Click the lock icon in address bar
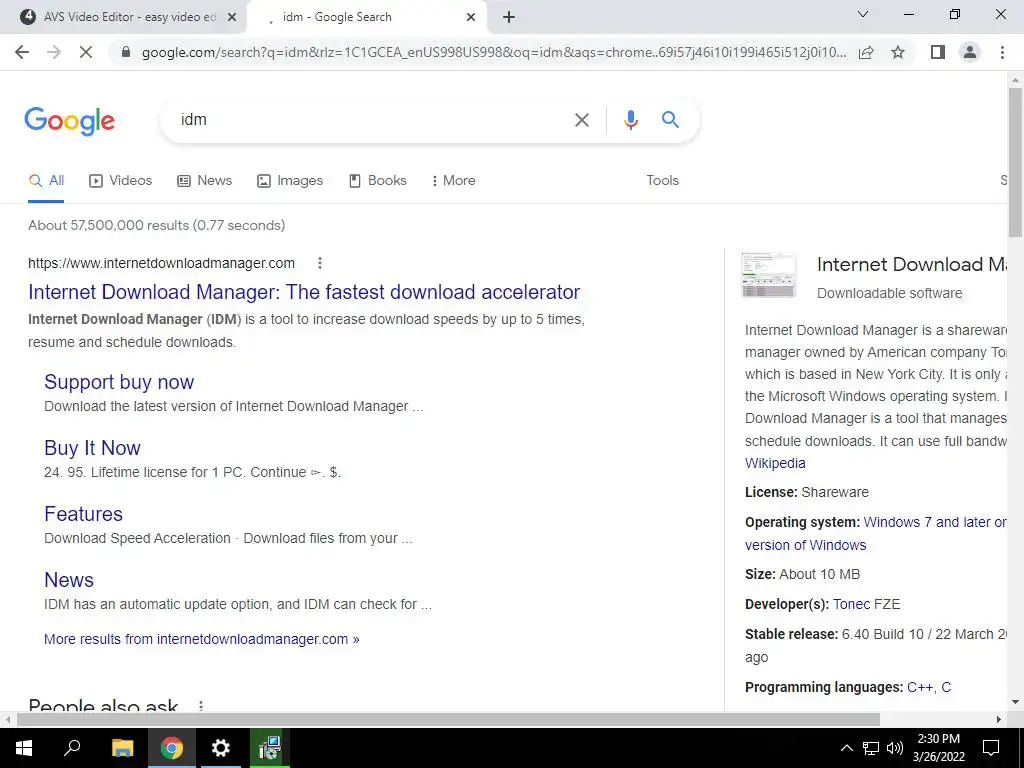The image size is (1024, 768). 127,52
